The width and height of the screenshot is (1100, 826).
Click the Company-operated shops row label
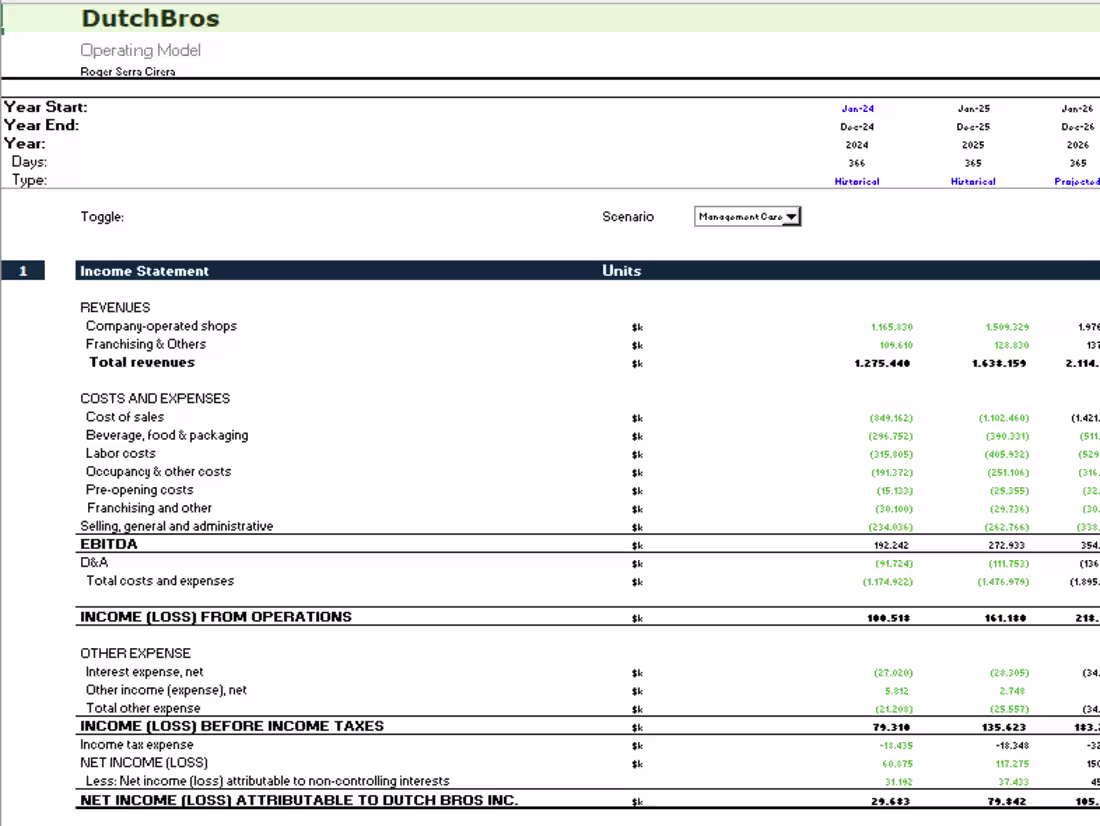(x=161, y=326)
